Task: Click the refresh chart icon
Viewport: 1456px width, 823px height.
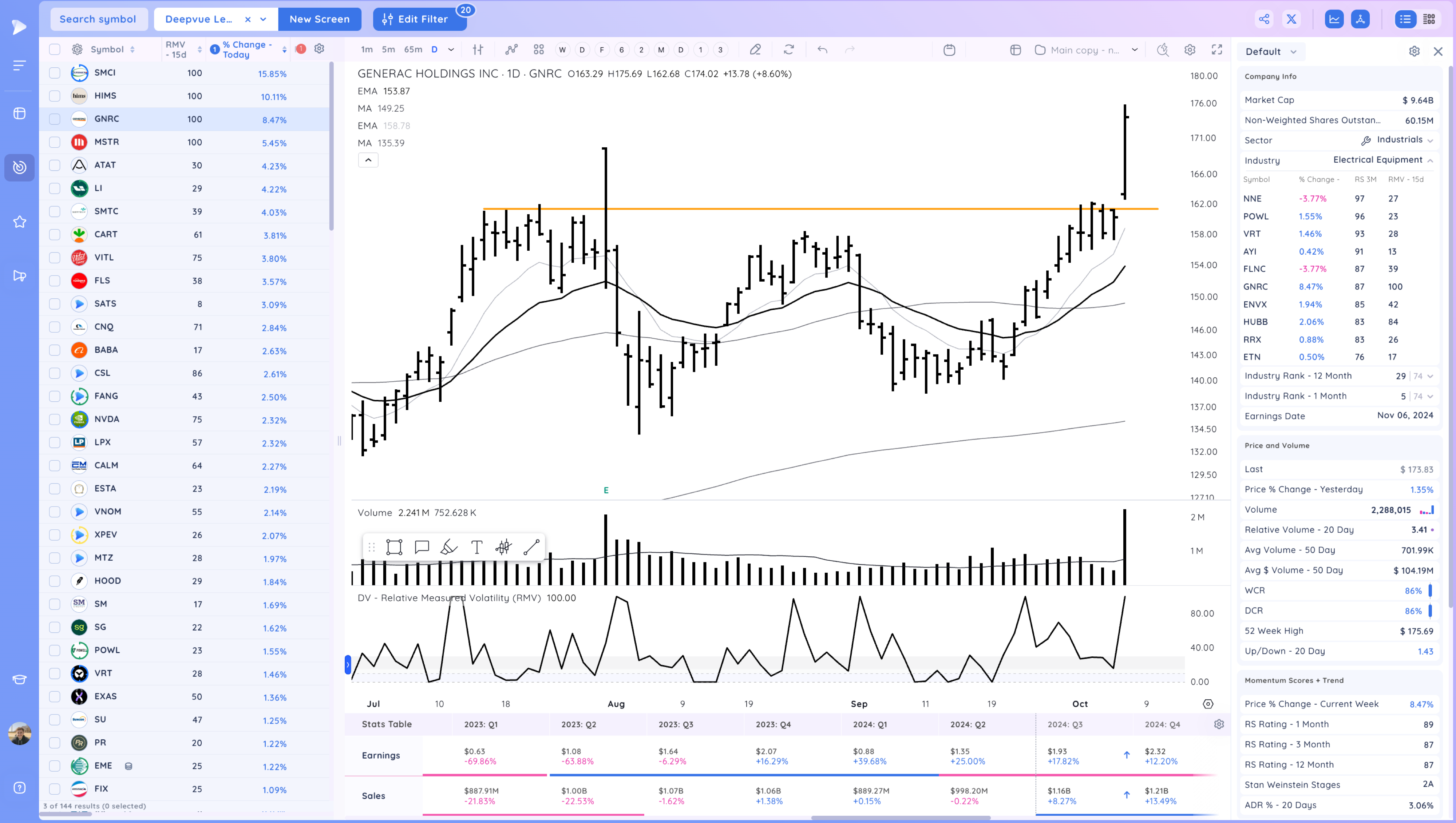Action: pyautogui.click(x=789, y=50)
